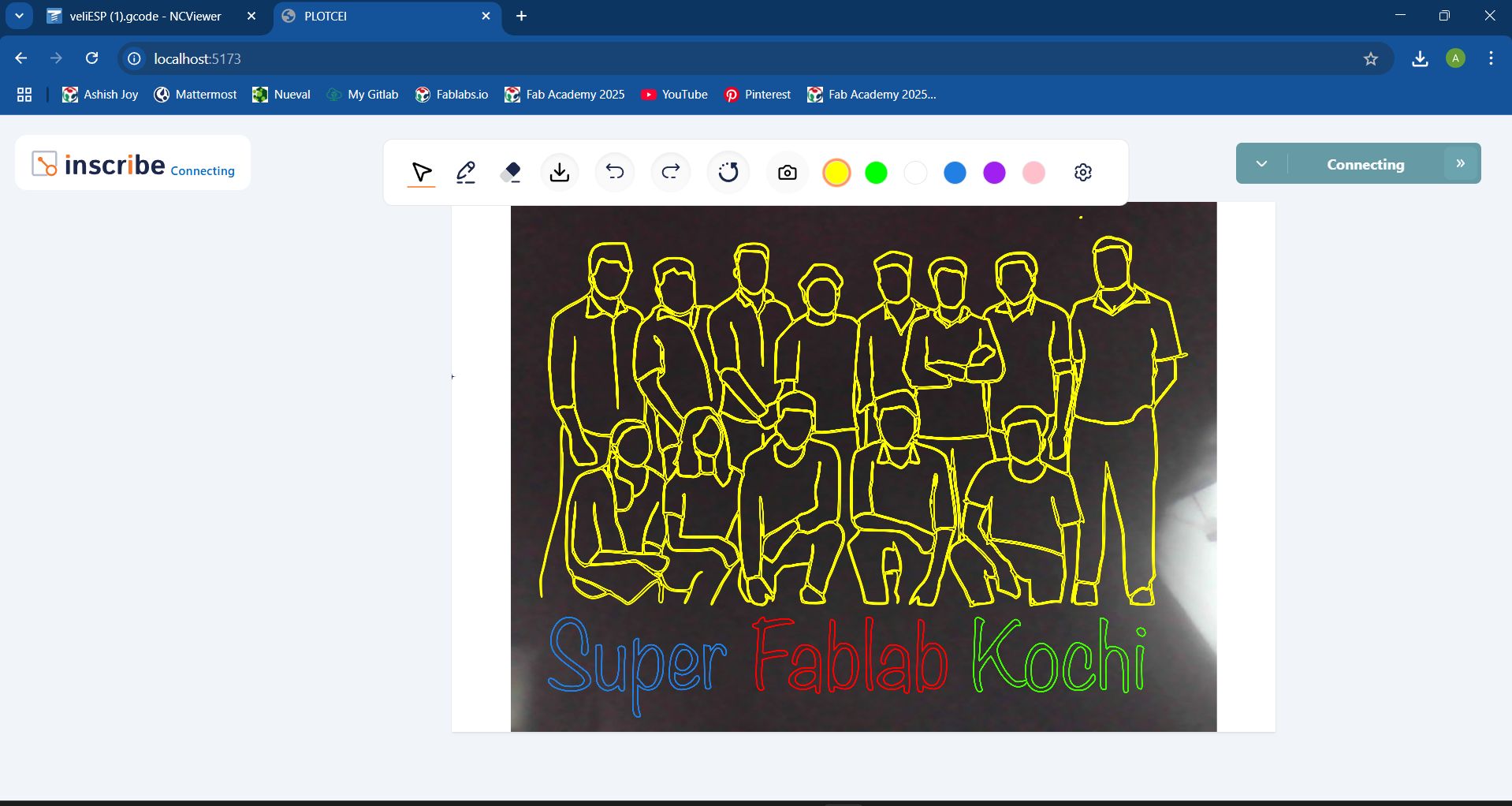Click the Connecting status button
Image resolution: width=1512 pixels, height=806 pixels.
point(1365,164)
